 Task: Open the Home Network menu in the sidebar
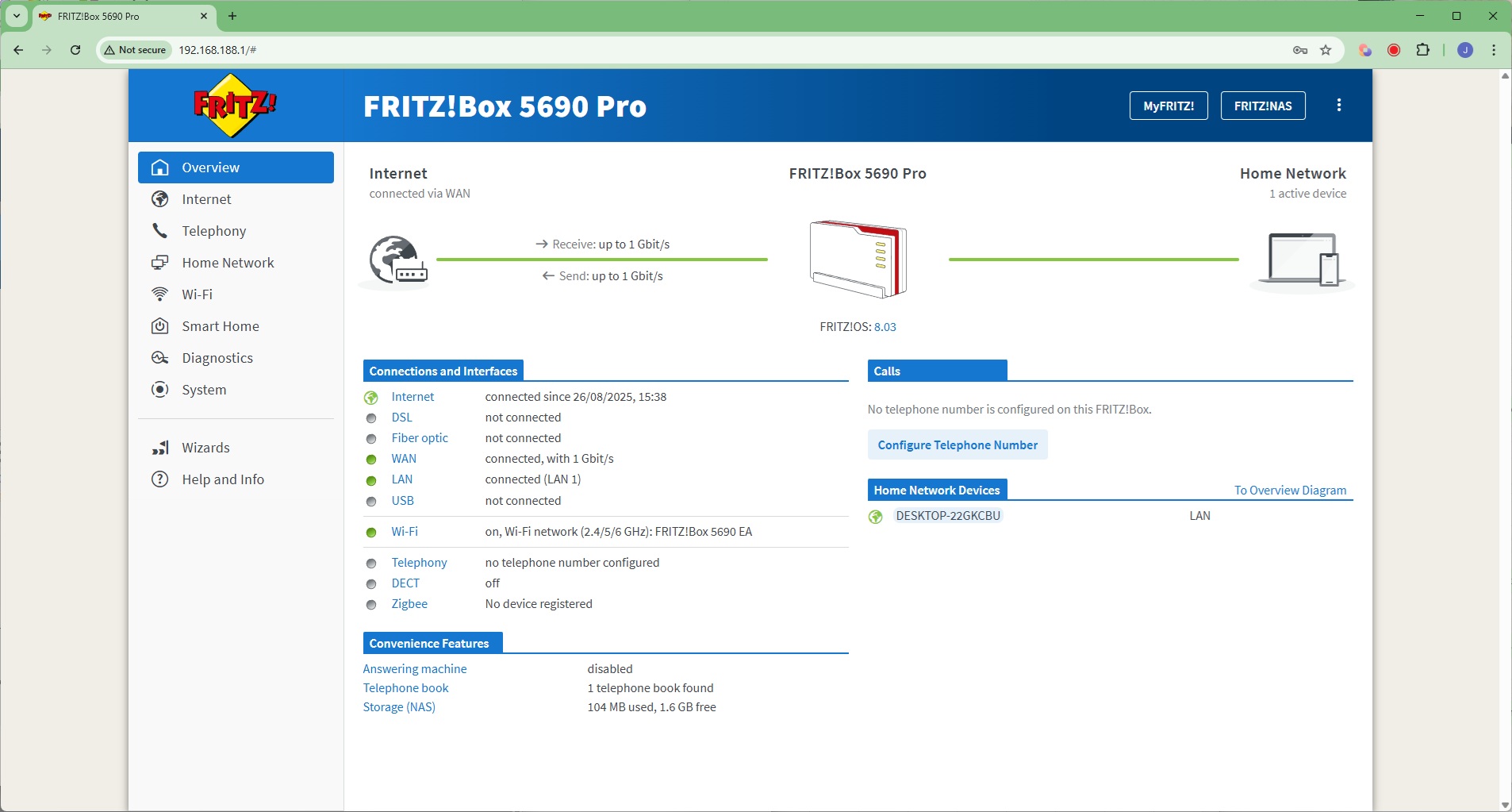(236, 263)
